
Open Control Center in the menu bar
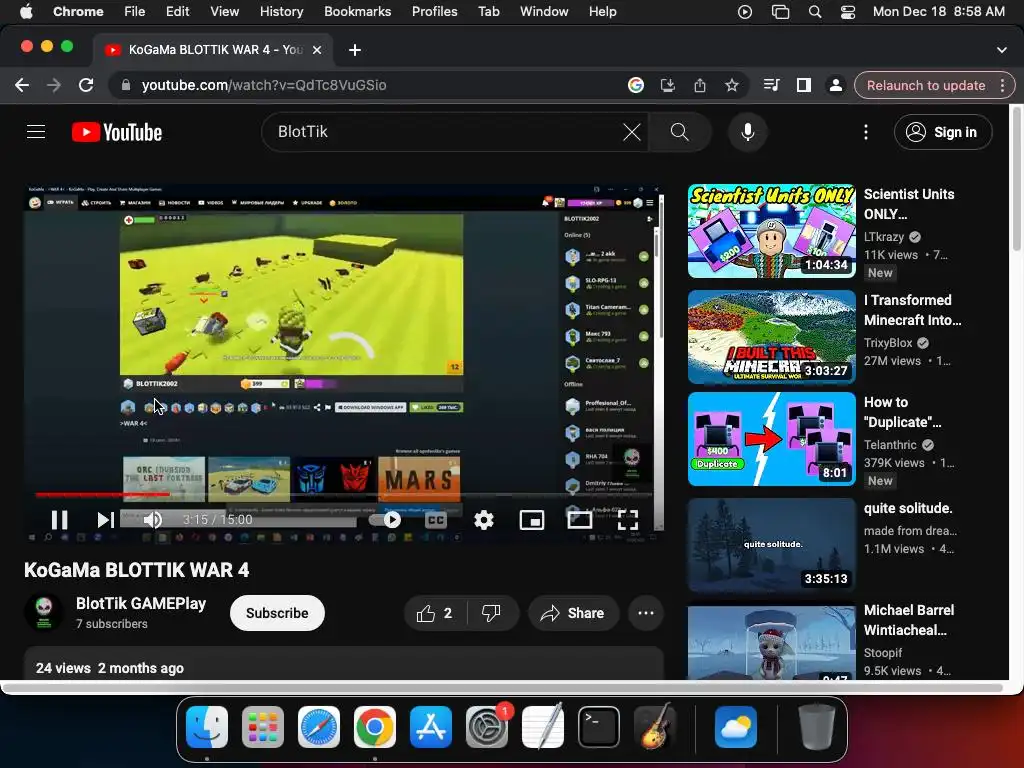point(847,12)
